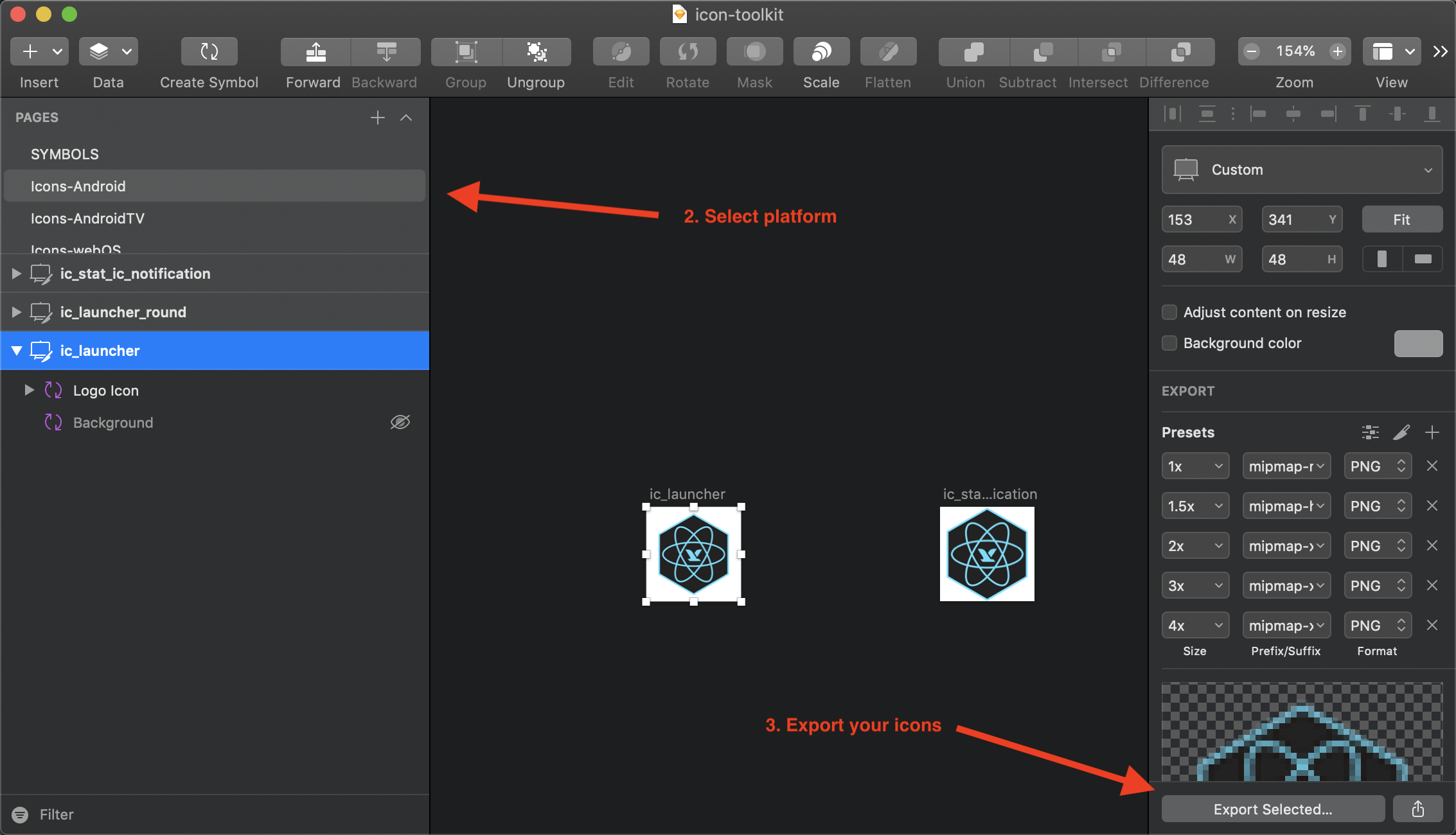The width and height of the screenshot is (1456, 835).
Task: Change format of the 2x preset
Action: tap(1378, 546)
